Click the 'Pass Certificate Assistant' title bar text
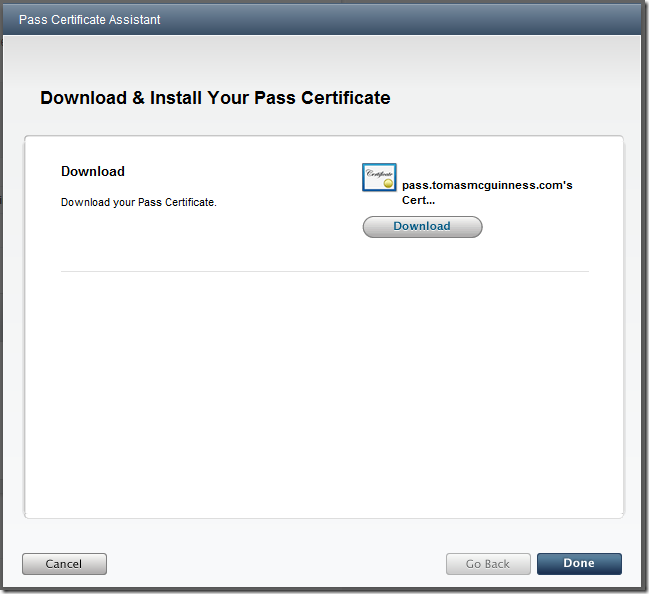 [89, 19]
